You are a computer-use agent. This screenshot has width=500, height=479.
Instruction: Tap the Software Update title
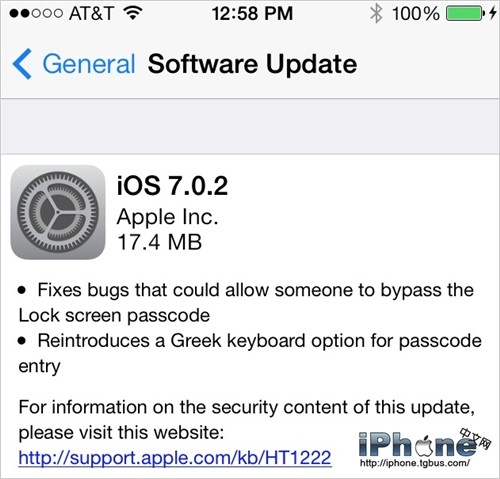click(252, 64)
